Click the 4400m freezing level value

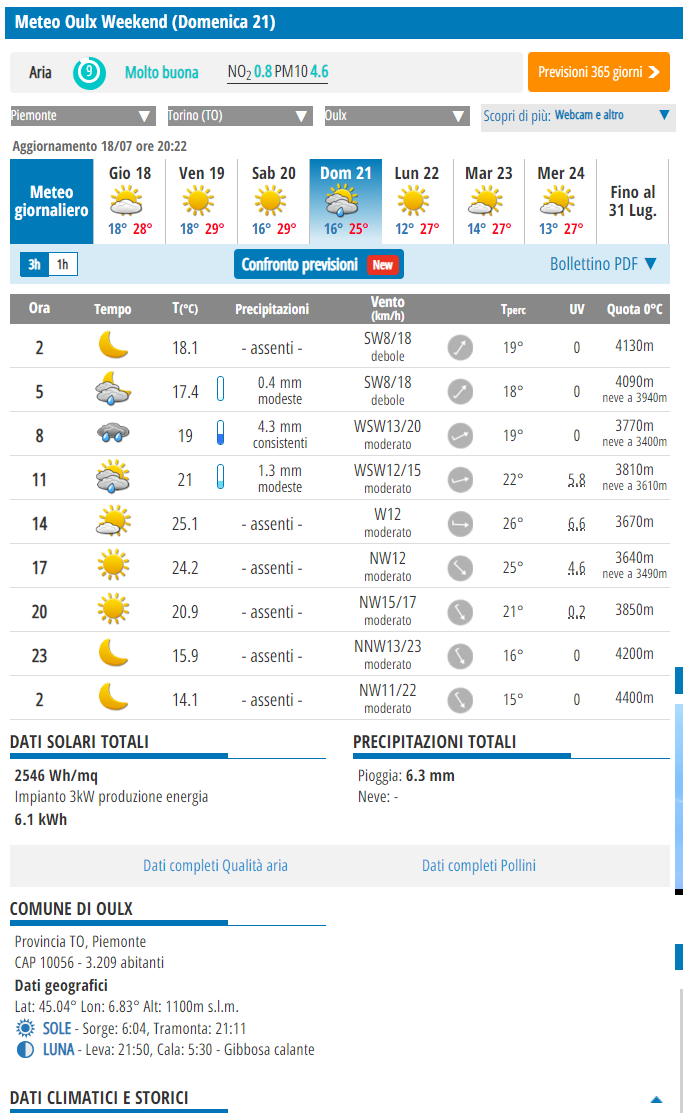pyautogui.click(x=634, y=698)
